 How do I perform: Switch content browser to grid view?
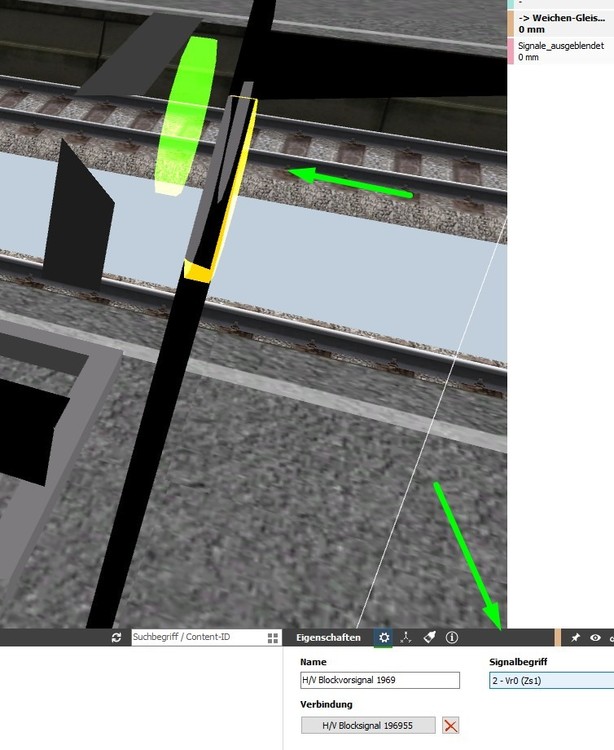[x=273, y=638]
